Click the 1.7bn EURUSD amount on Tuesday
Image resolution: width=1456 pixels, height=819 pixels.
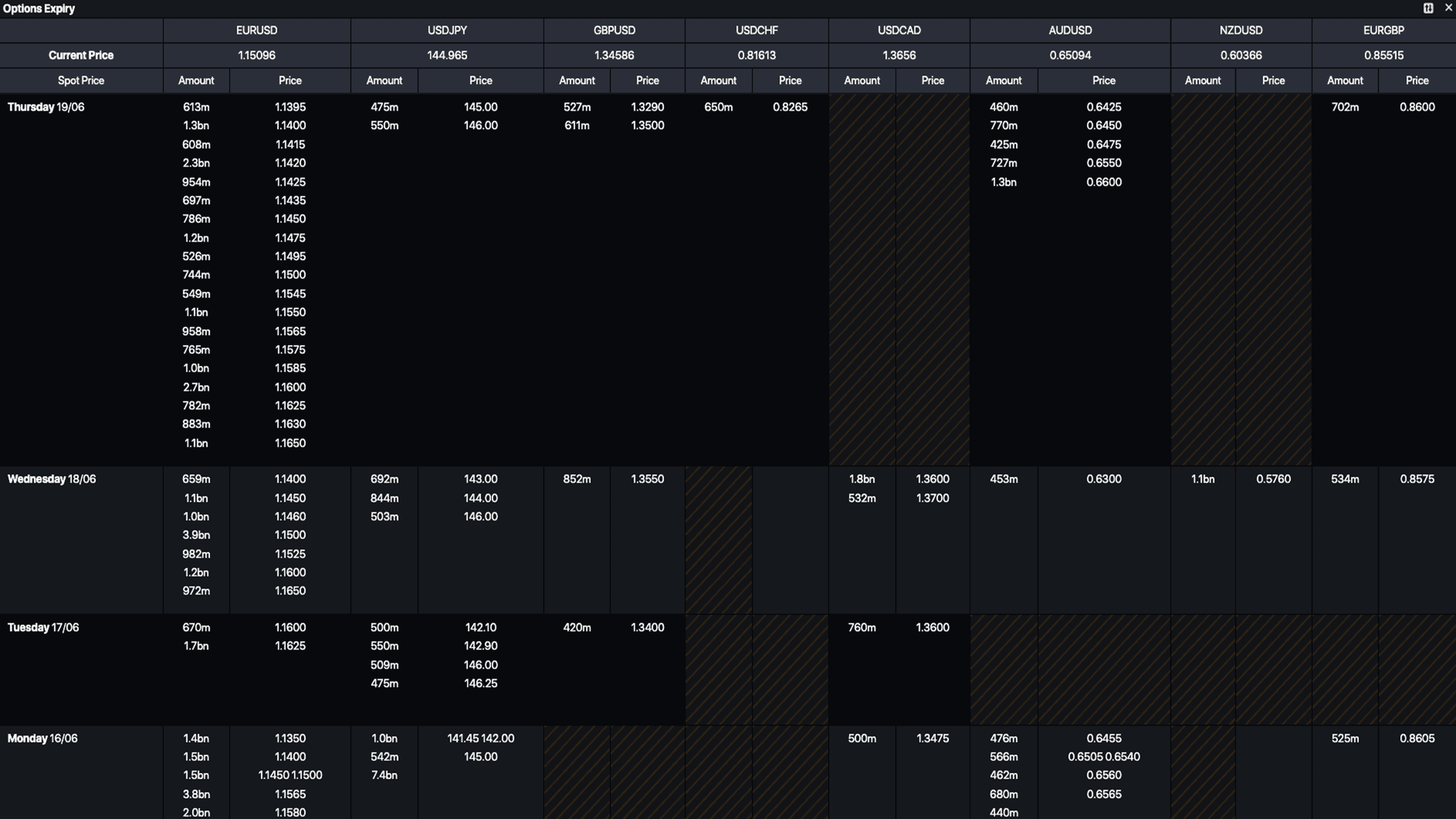tap(196, 646)
